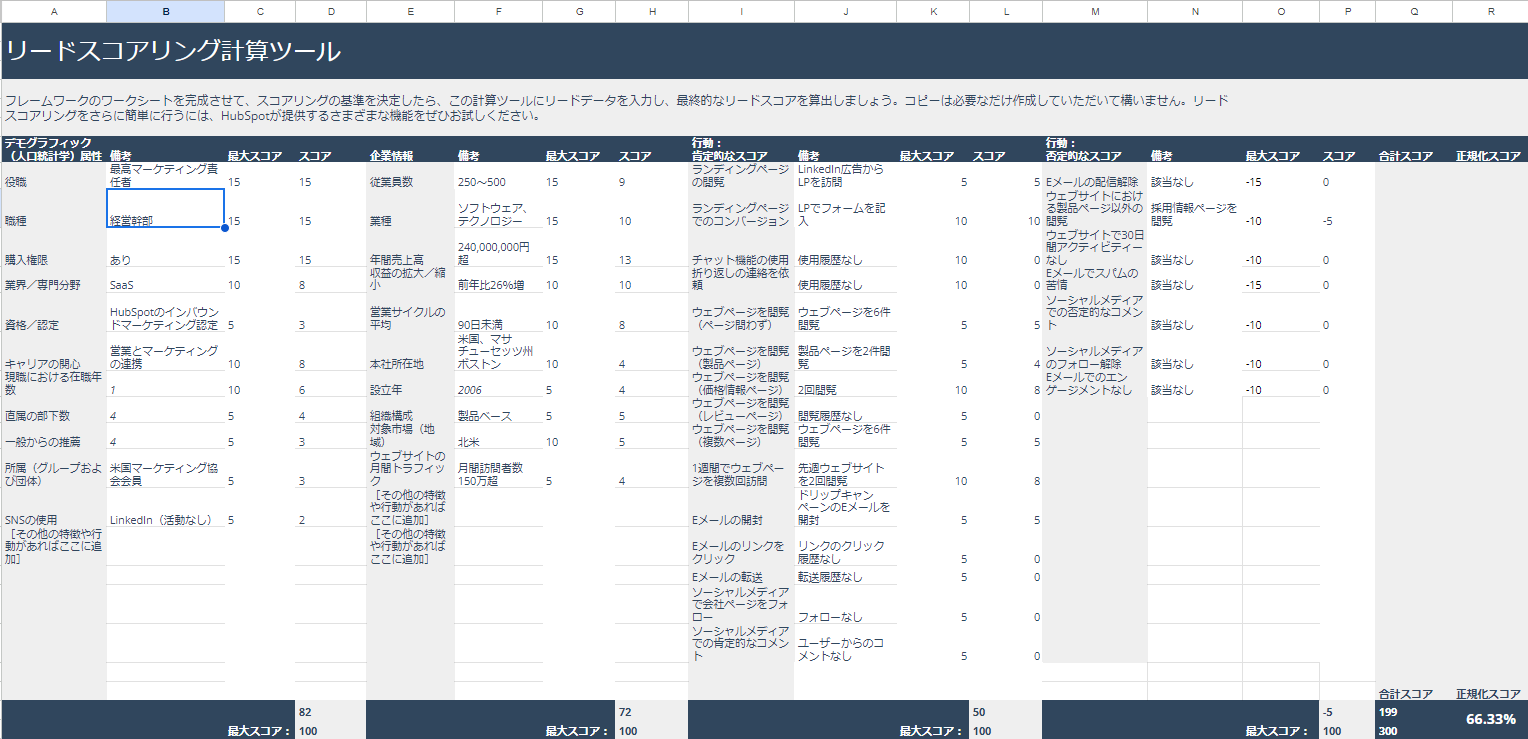Viewport: 1528px width, 739px height.
Task: Select the column M header
Action: 1094,11
